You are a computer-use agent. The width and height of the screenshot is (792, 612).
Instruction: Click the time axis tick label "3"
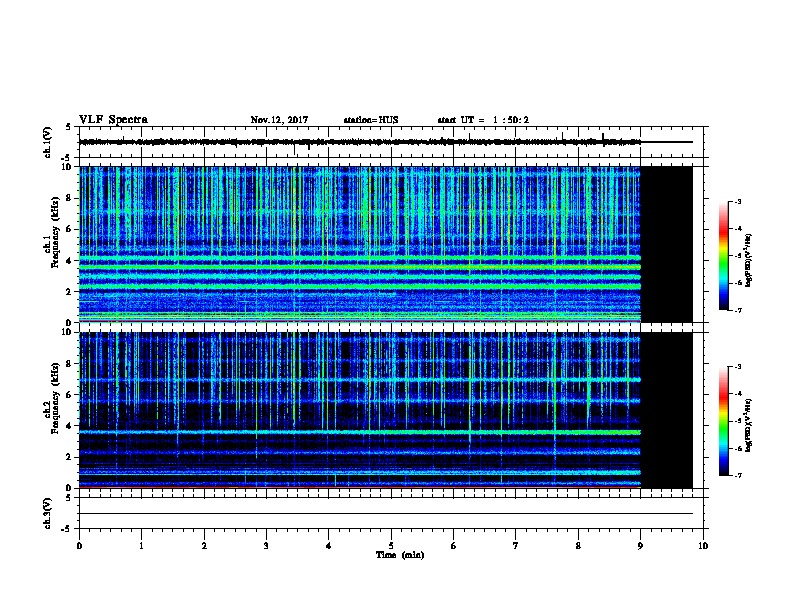tap(266, 545)
